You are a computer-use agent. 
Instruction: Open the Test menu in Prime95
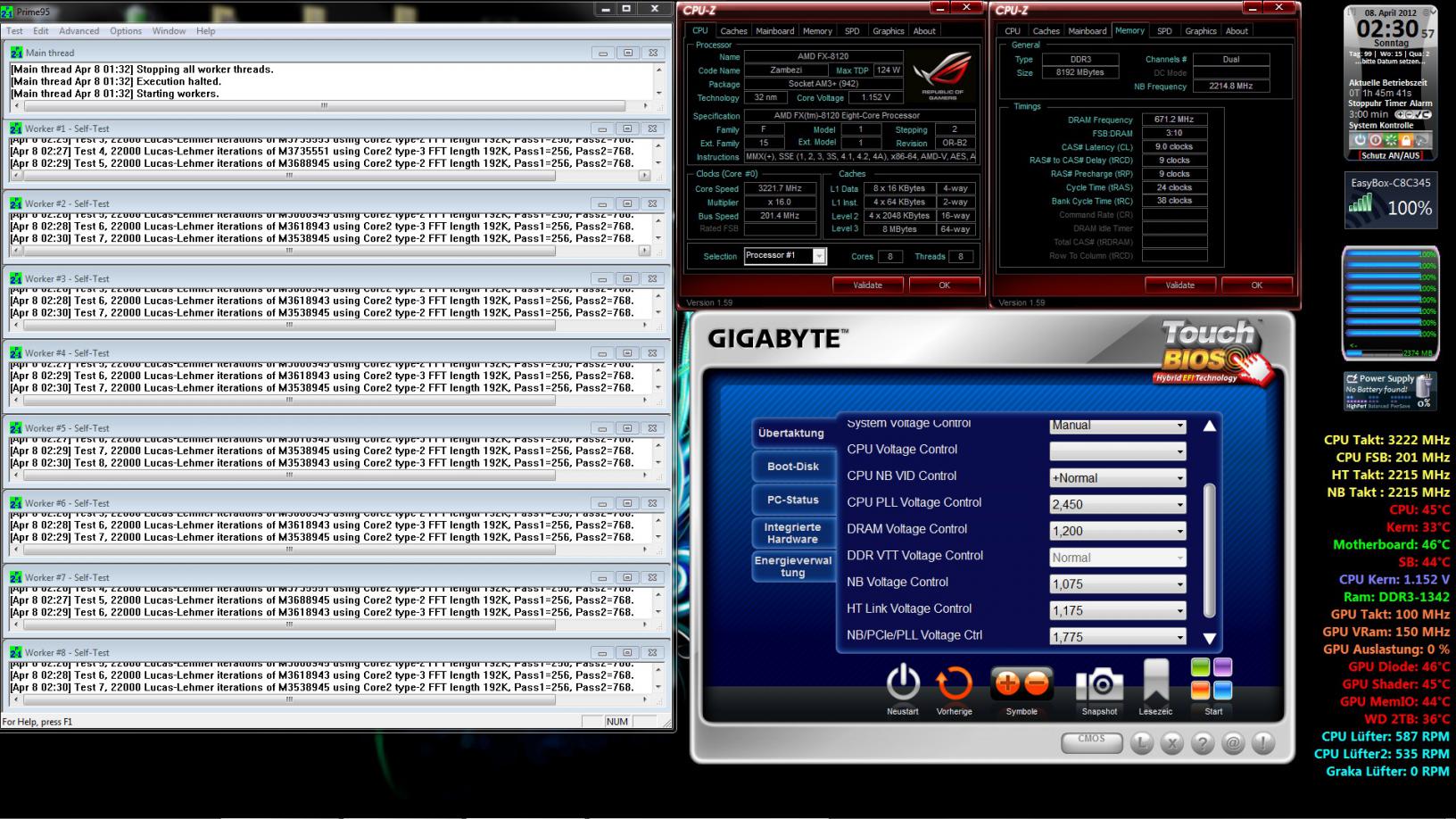click(x=14, y=31)
